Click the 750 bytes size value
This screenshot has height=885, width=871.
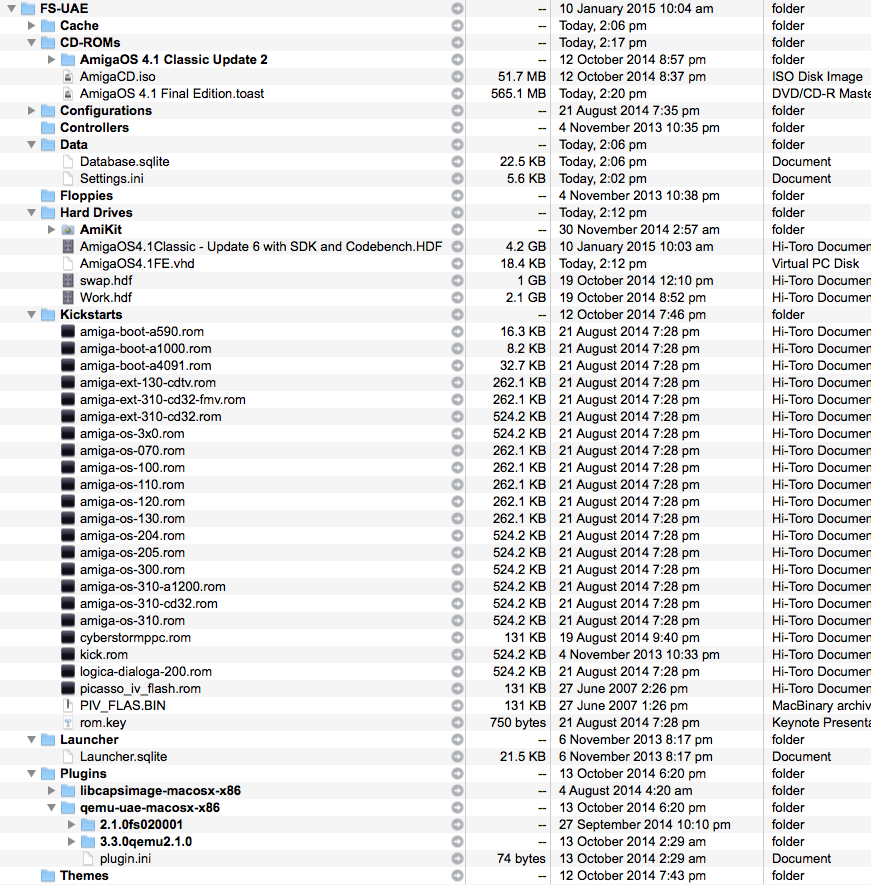(x=518, y=722)
